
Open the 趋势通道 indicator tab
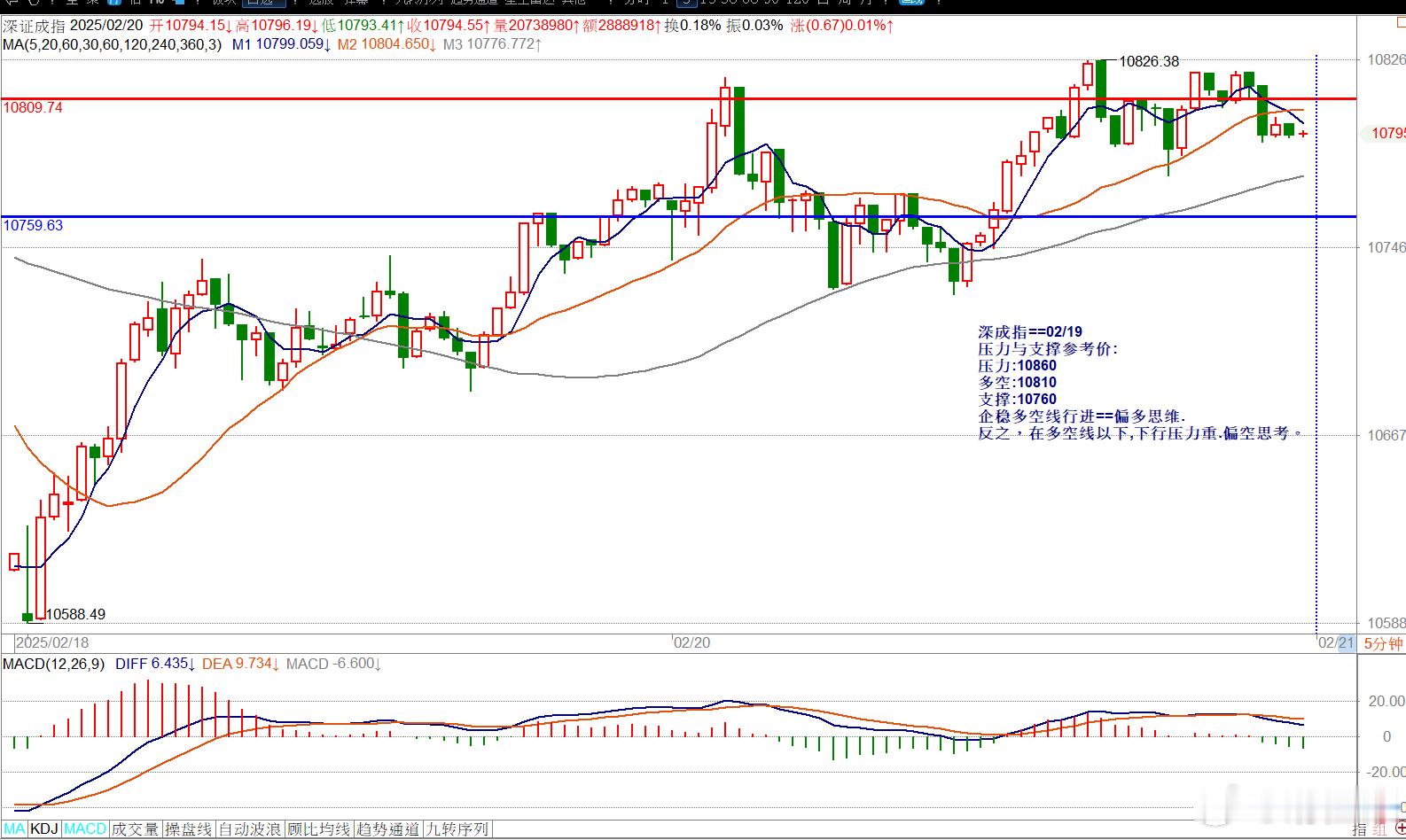[388, 829]
